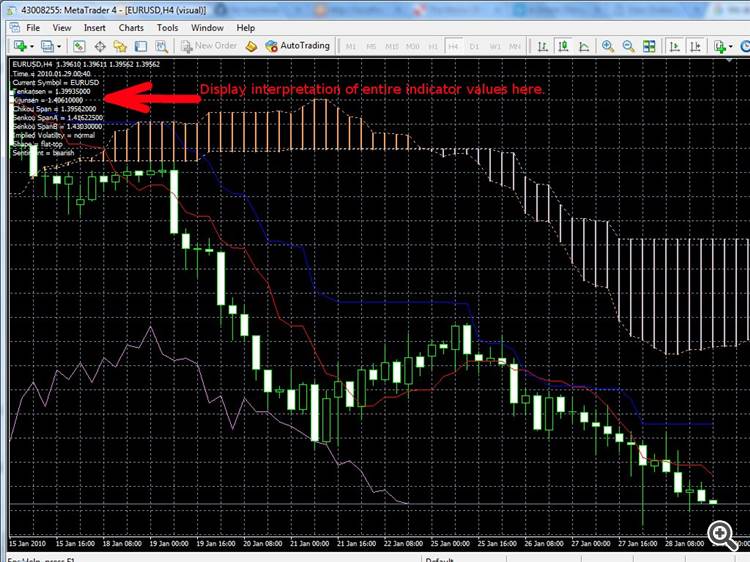This screenshot has width=750, height=562.
Task: Click the '25 Jan 00:00' time axis label
Action: (450, 543)
